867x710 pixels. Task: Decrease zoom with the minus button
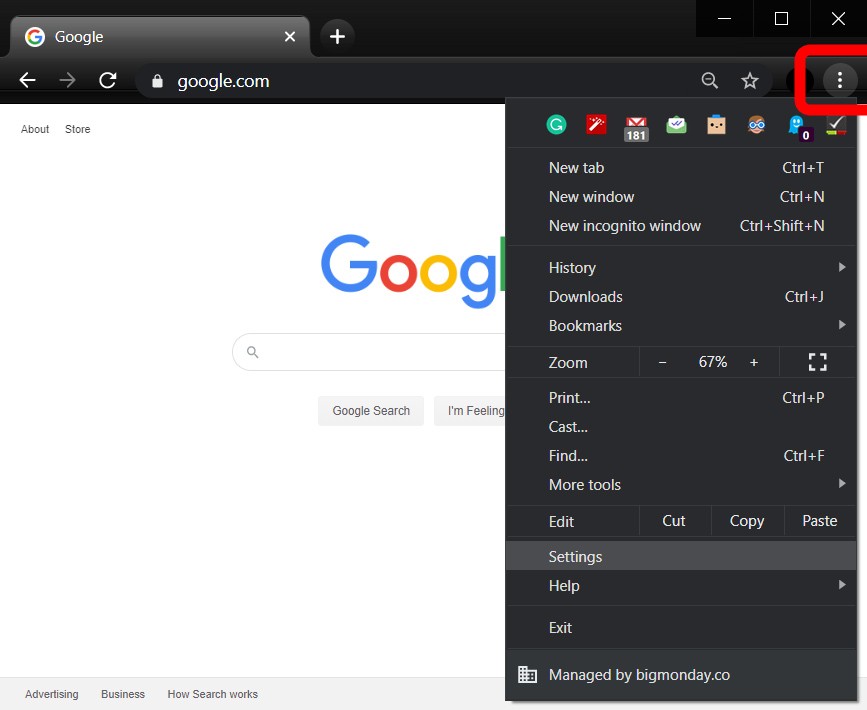point(662,362)
